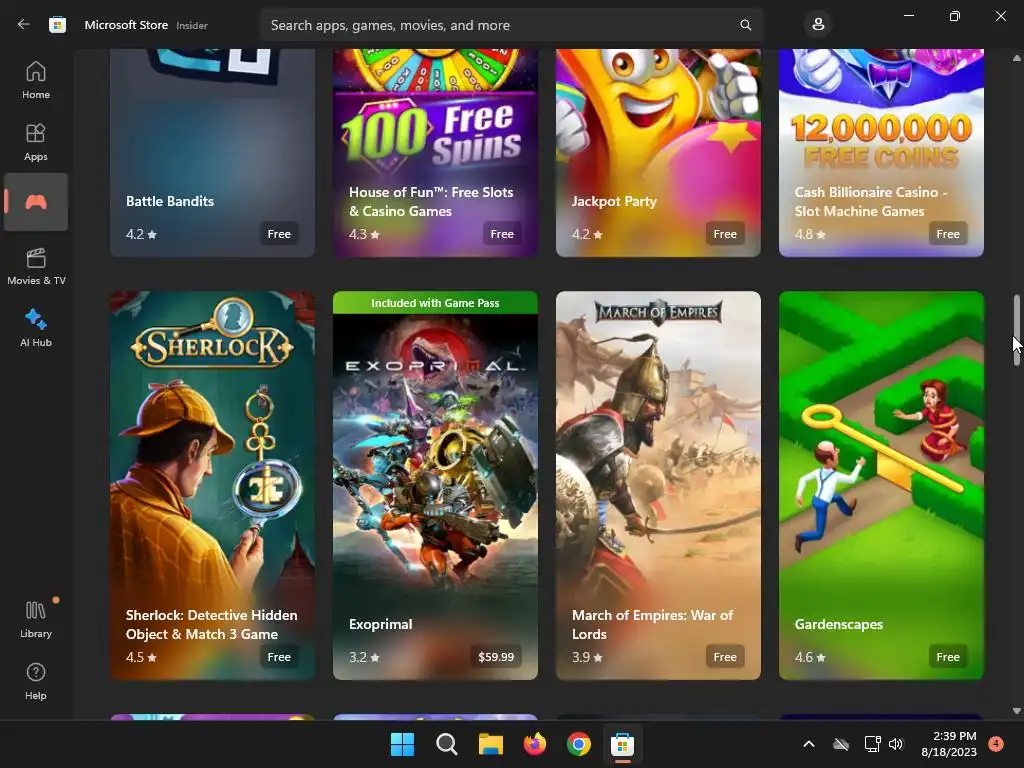The image size is (1024, 768).
Task: Click Free button on Sherlock game
Action: [279, 657]
